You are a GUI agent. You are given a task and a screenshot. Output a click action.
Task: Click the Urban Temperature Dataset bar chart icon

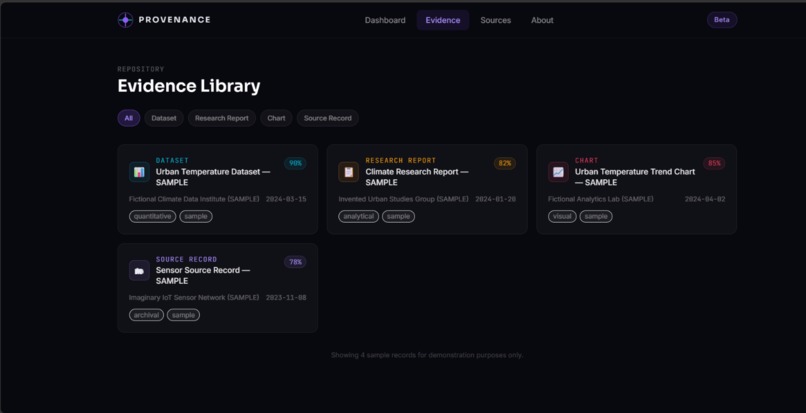point(139,172)
